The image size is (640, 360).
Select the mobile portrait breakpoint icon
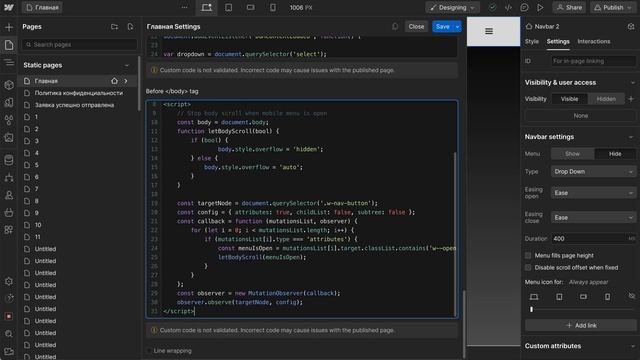tap(273, 7)
